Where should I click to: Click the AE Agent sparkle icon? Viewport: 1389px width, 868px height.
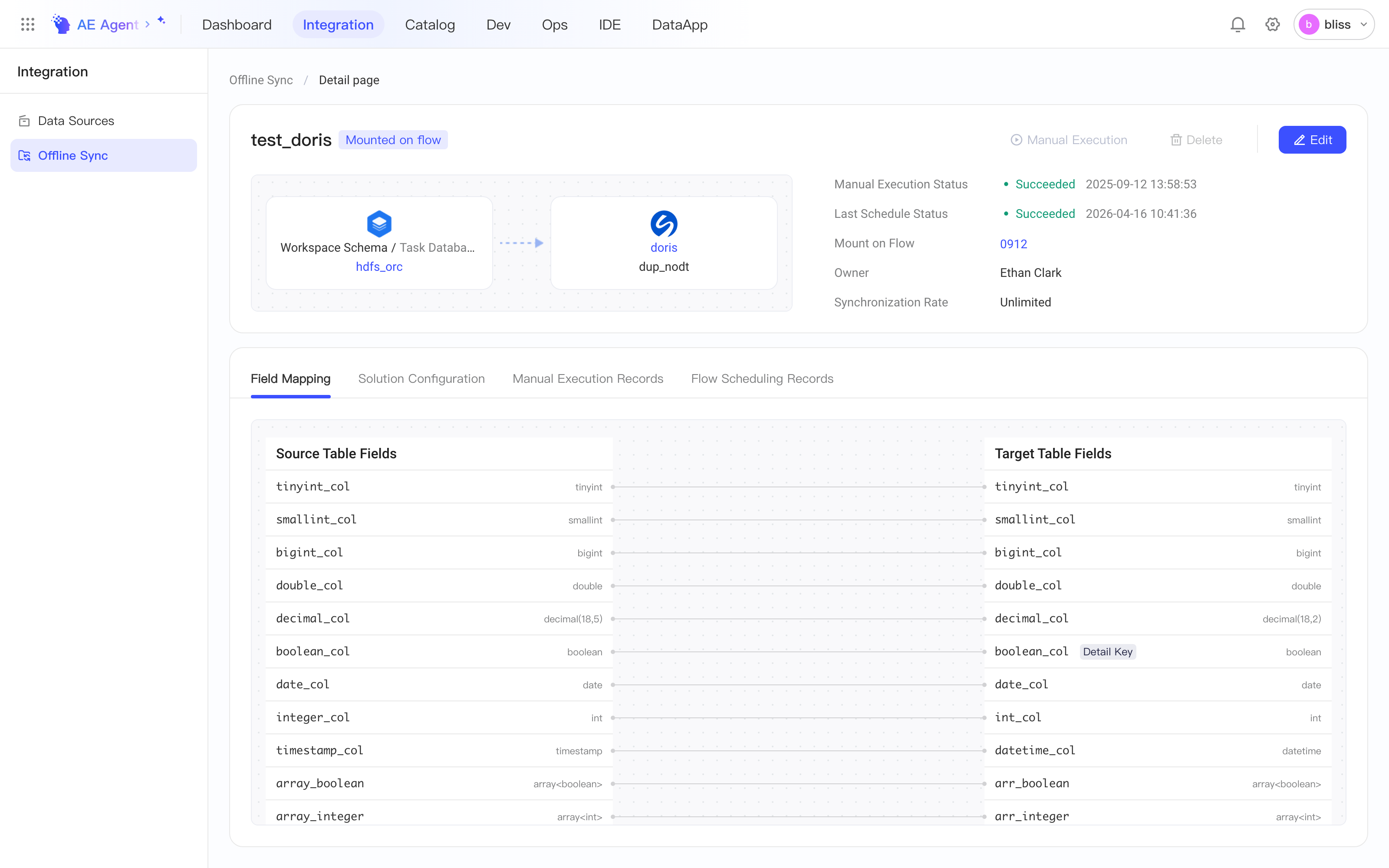point(161,21)
